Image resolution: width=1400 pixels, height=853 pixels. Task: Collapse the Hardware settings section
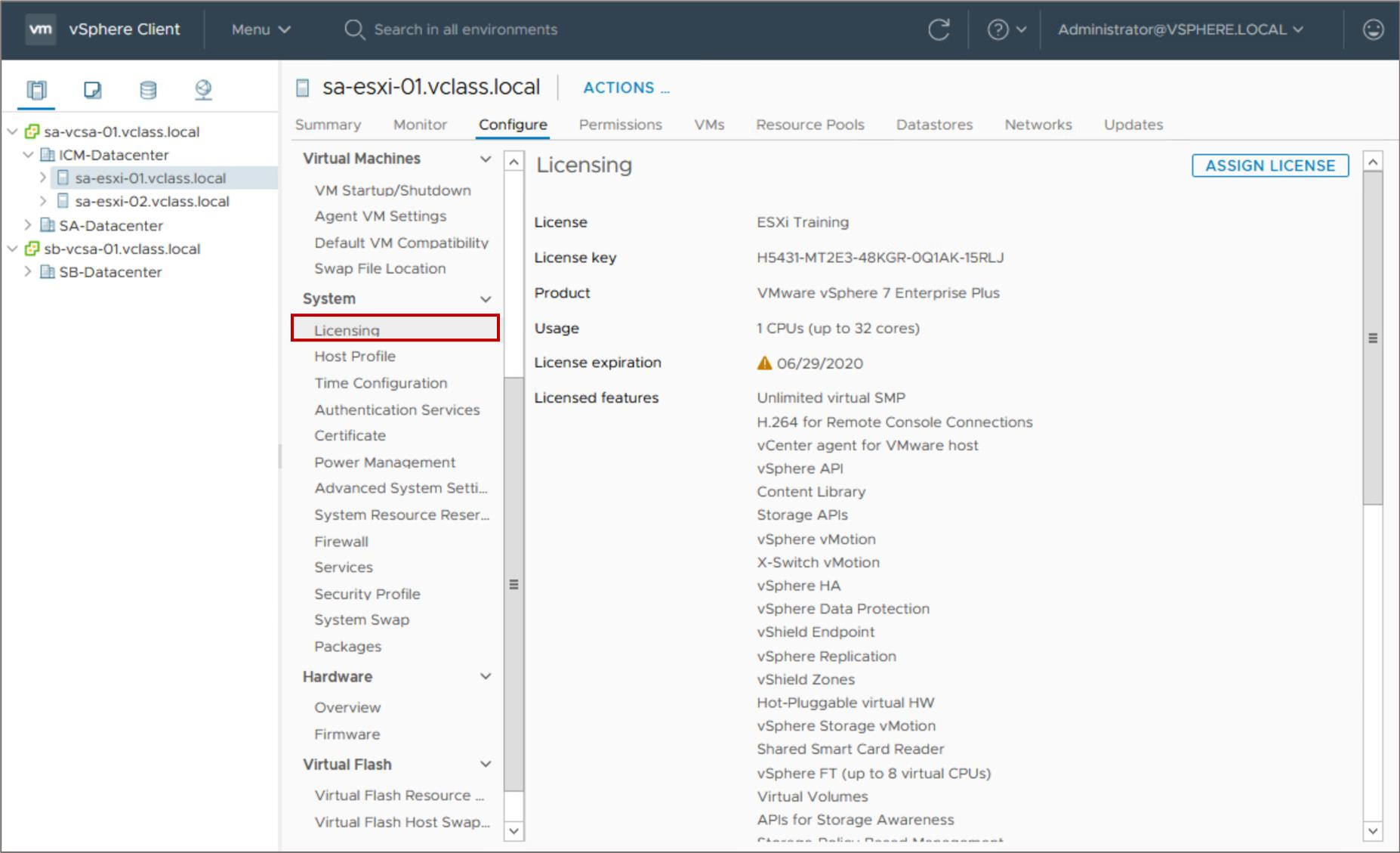coord(486,676)
